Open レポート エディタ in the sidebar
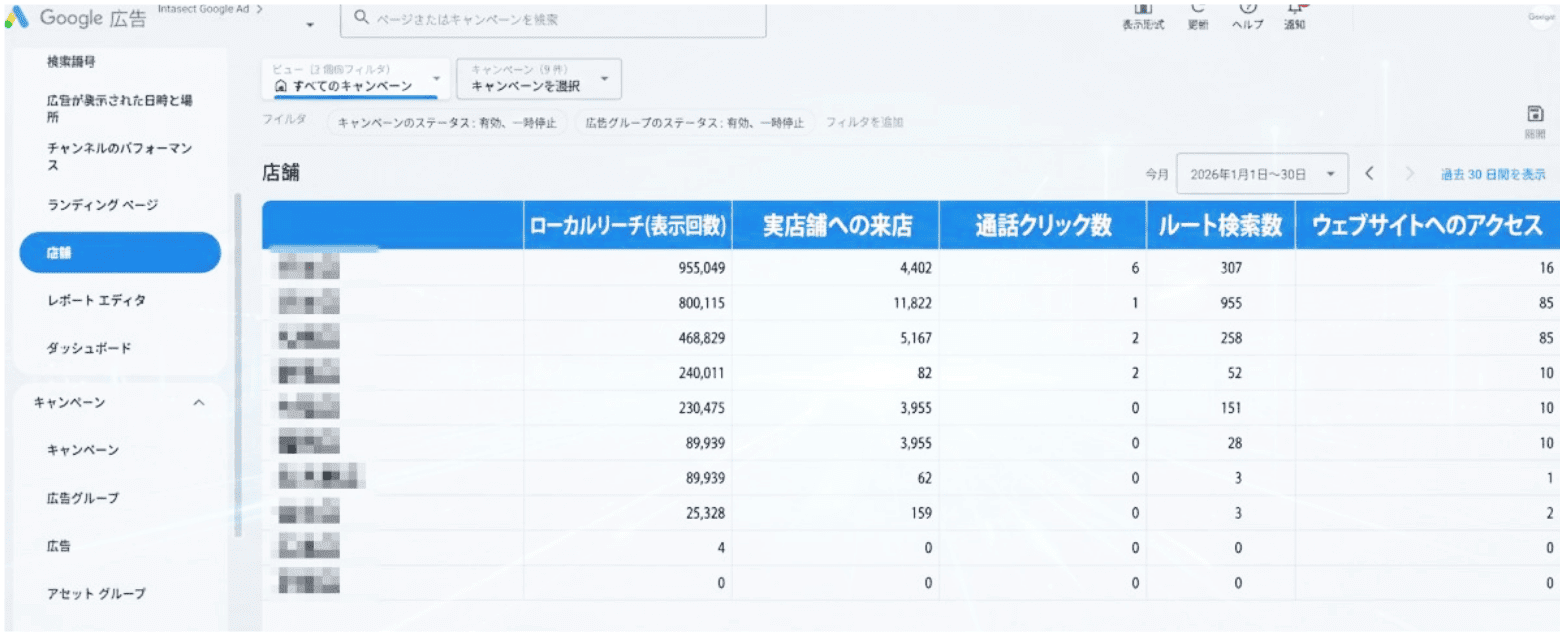Screen dimensions: 1565x636 click(103, 300)
